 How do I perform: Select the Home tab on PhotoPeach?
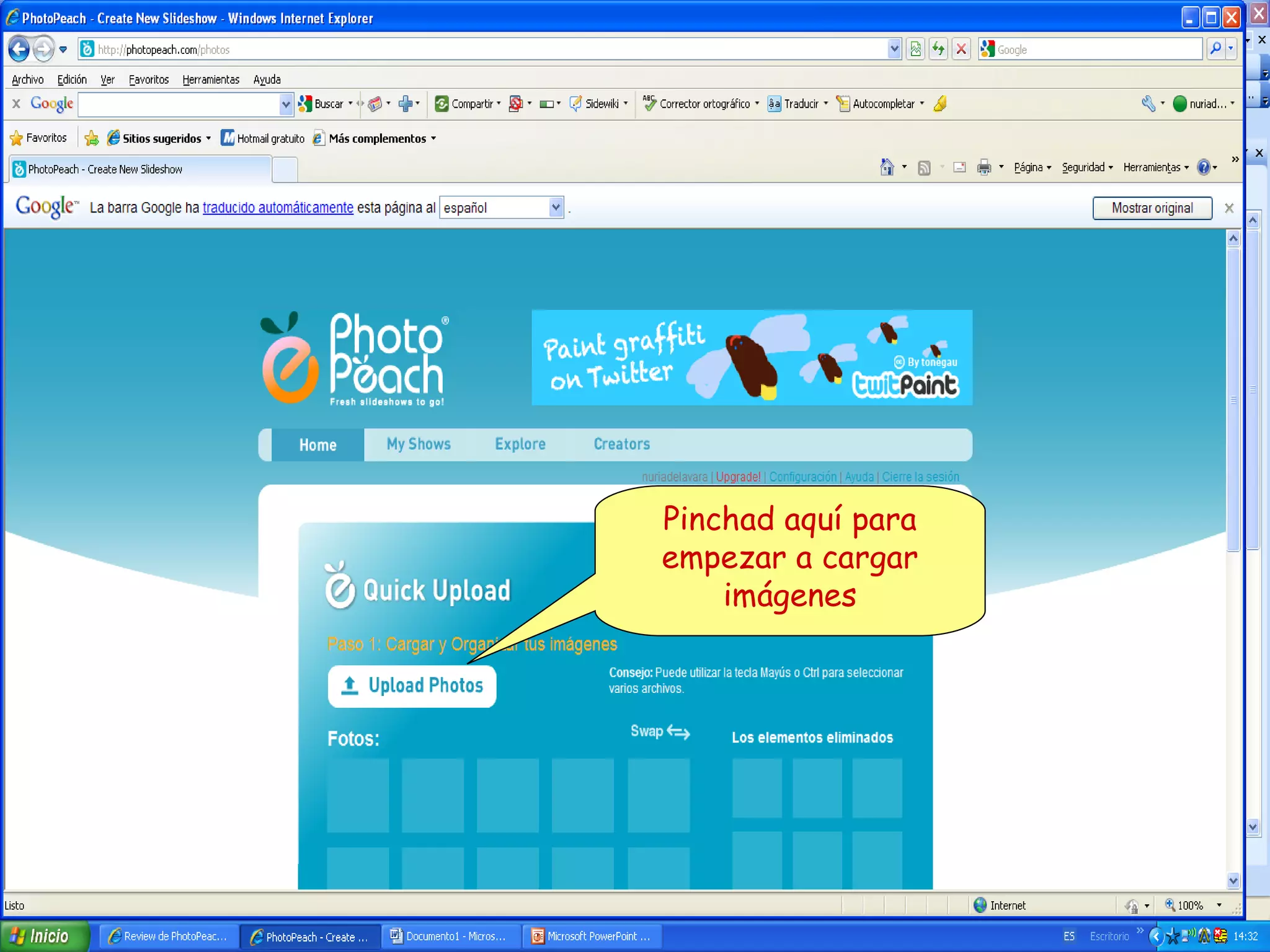point(318,445)
